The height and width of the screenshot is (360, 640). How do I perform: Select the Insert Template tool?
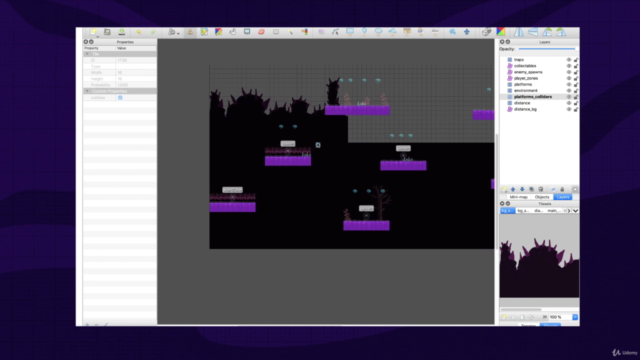click(x=421, y=32)
